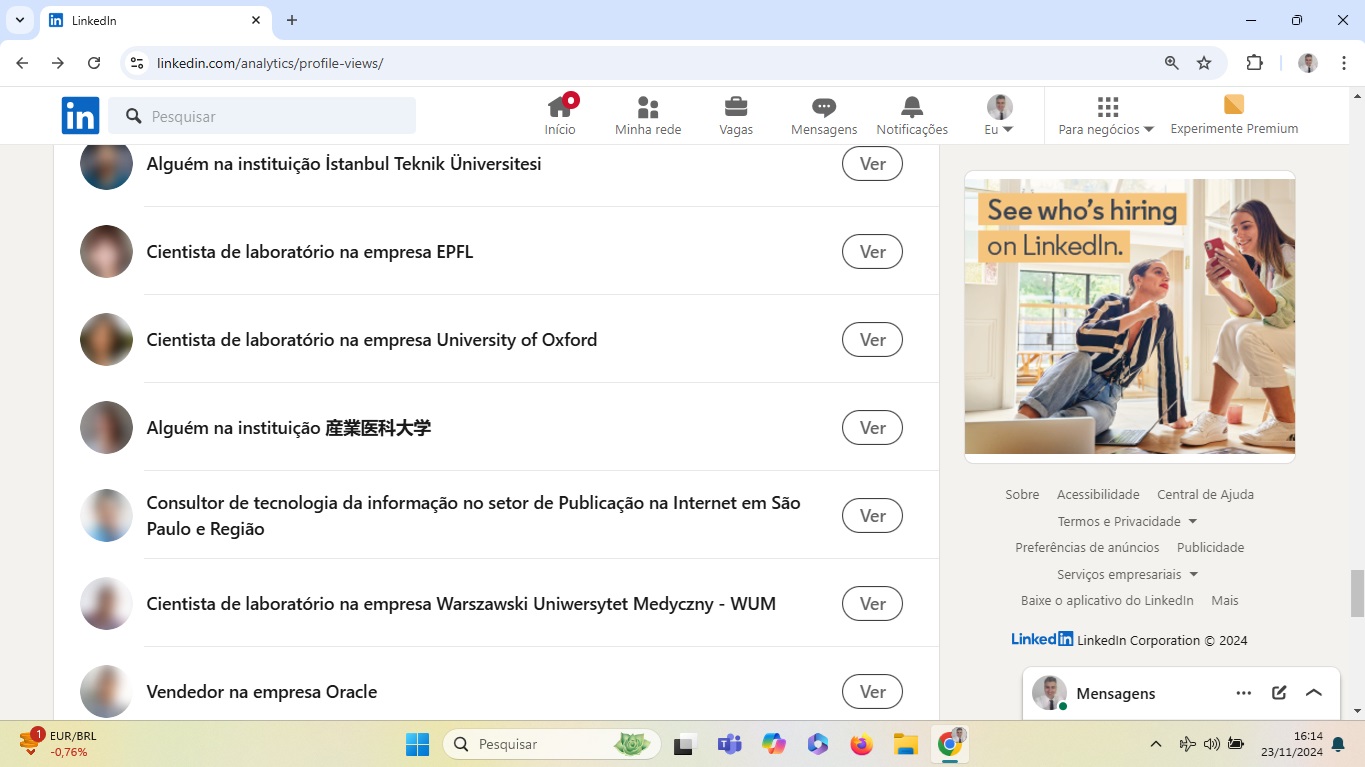The width and height of the screenshot is (1365, 767).
Task: Click text Cientista de laboratório na empresa EPFL
Action: coord(310,252)
